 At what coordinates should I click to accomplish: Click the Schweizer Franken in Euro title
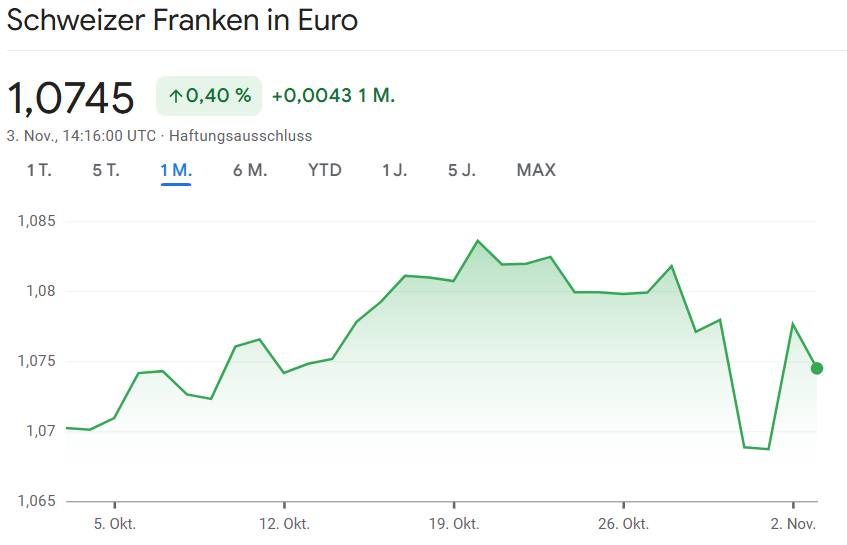(182, 20)
